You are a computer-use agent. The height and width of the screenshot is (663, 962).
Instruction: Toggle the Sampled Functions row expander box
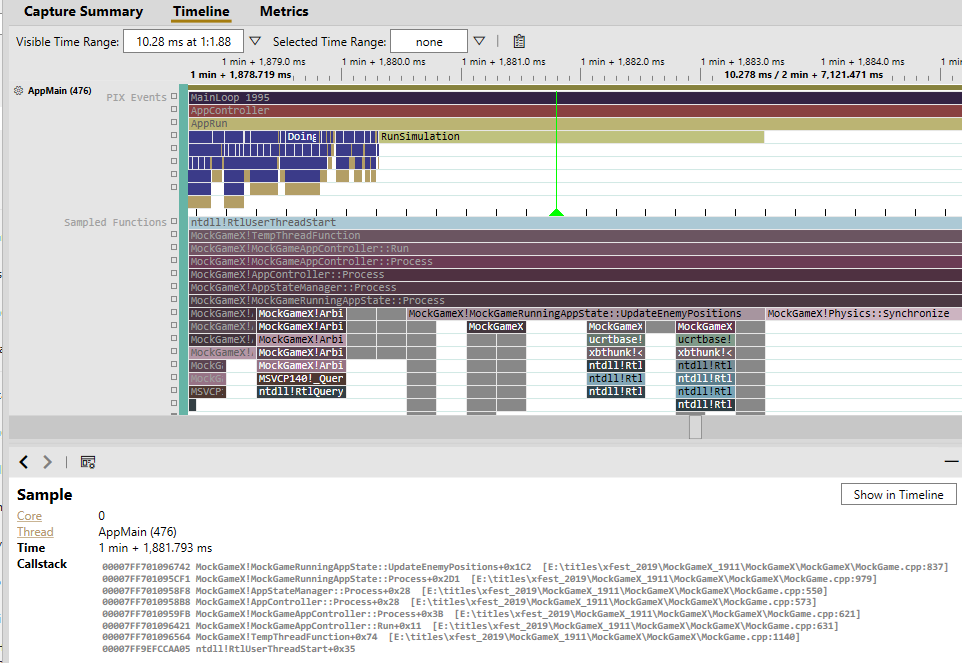click(174, 221)
